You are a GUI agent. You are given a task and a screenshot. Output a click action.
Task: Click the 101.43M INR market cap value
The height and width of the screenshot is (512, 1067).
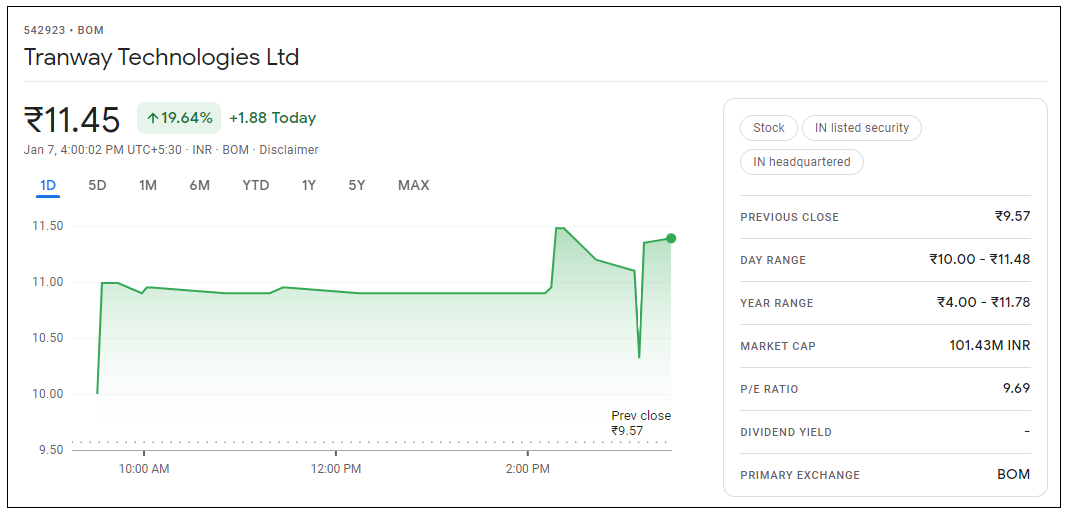click(x=989, y=345)
